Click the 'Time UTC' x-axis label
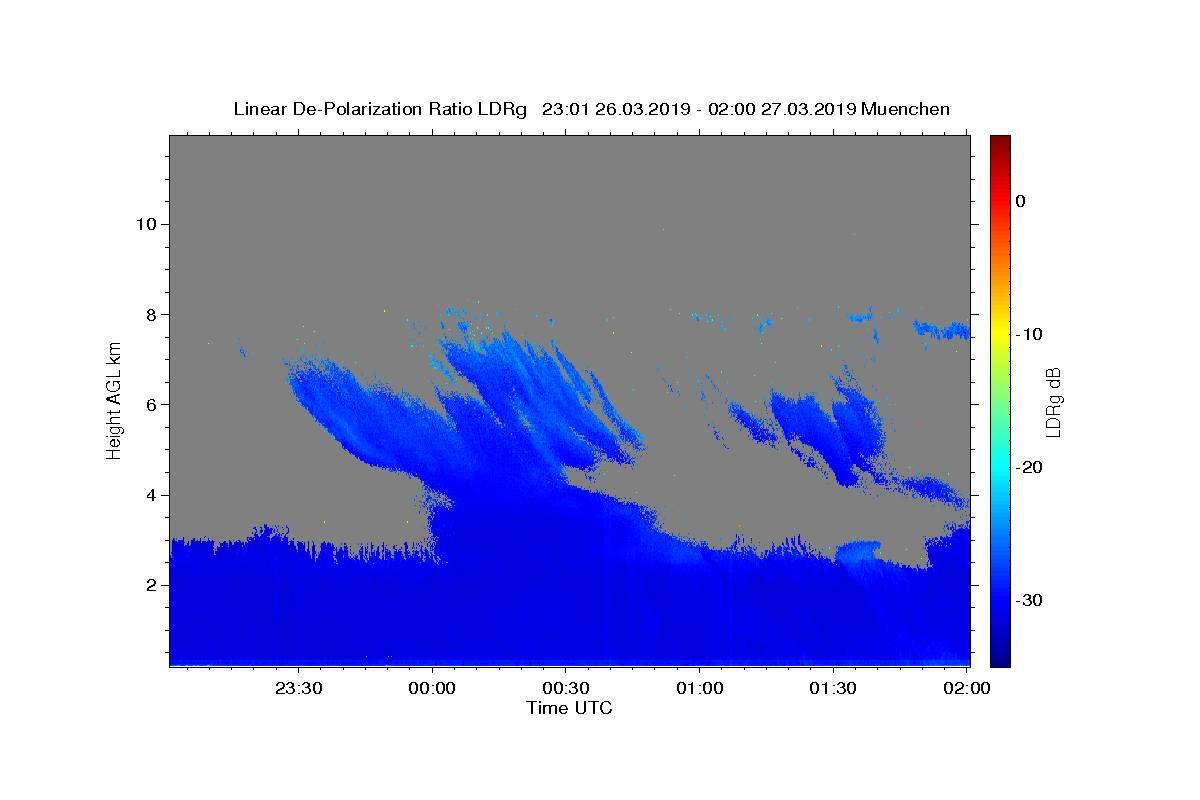1200x800 pixels. 569,708
